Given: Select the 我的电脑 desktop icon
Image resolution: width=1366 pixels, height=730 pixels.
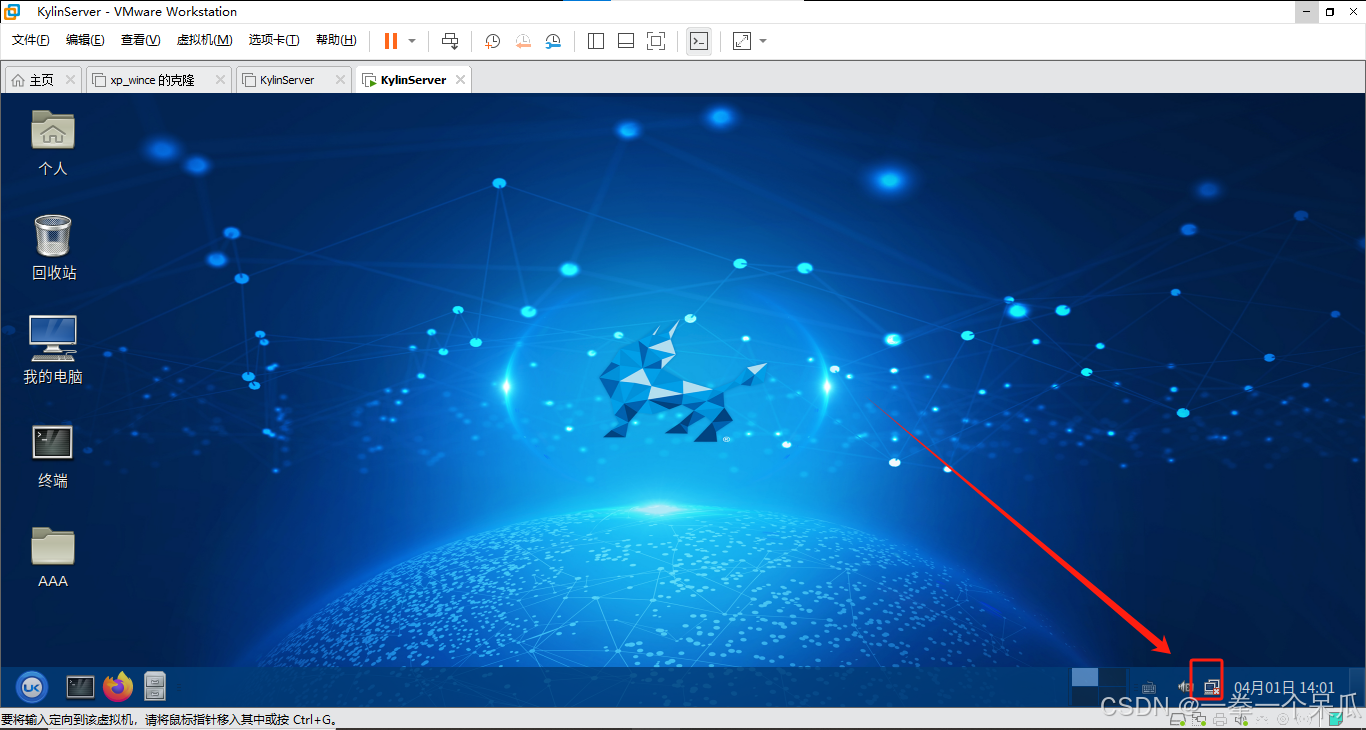Looking at the screenshot, I should (53, 351).
